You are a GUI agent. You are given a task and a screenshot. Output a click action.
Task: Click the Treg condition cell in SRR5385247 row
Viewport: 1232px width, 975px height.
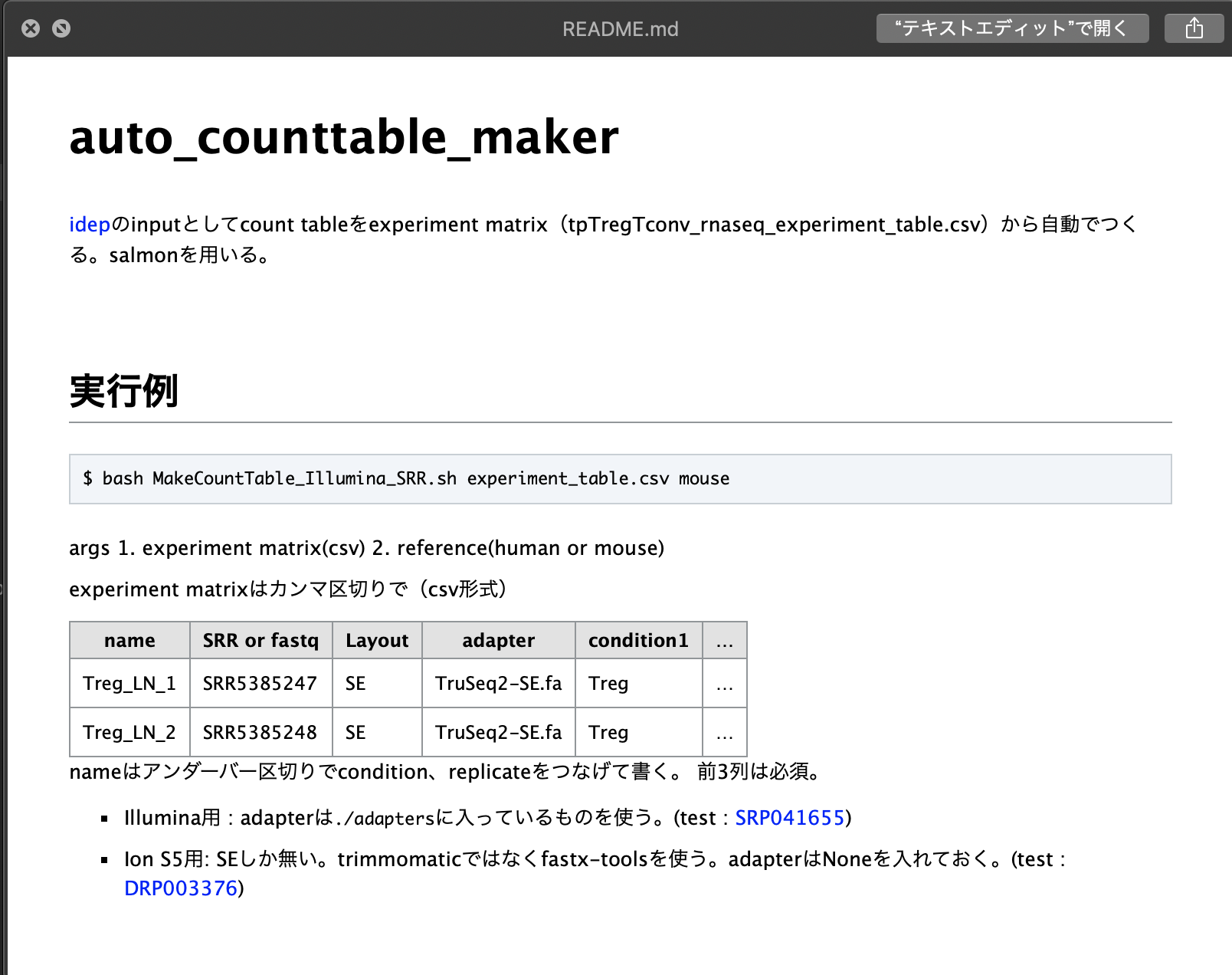pyautogui.click(x=638, y=683)
